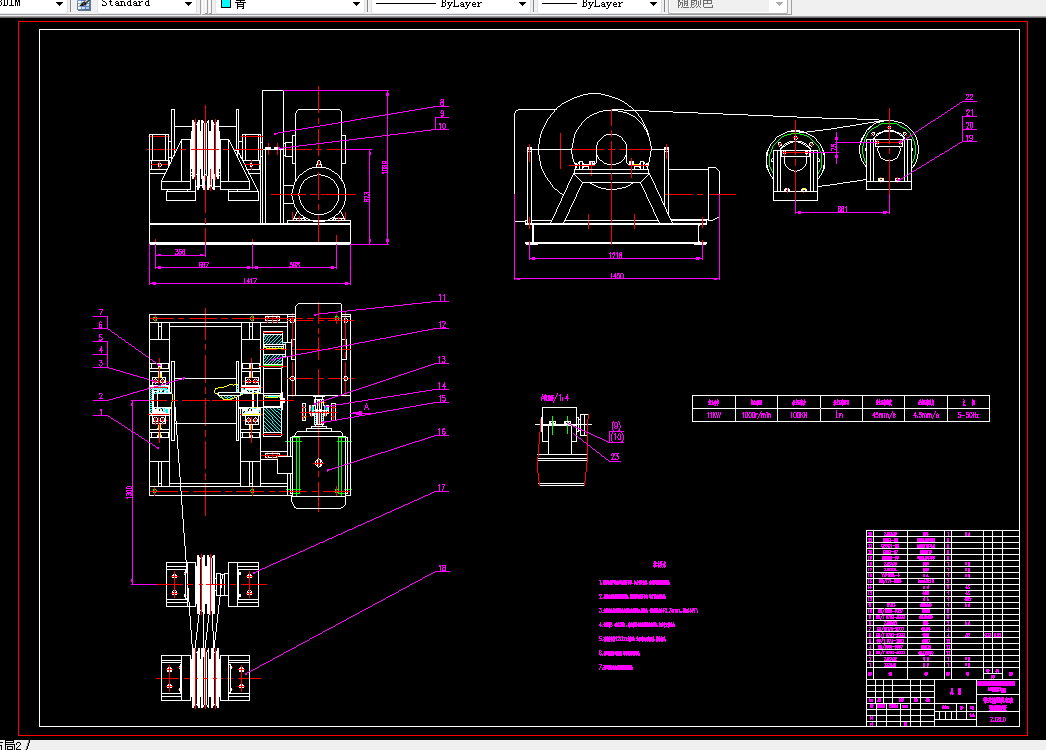Select part balloon number 17
This screenshot has width=1046, height=750.
click(x=442, y=488)
